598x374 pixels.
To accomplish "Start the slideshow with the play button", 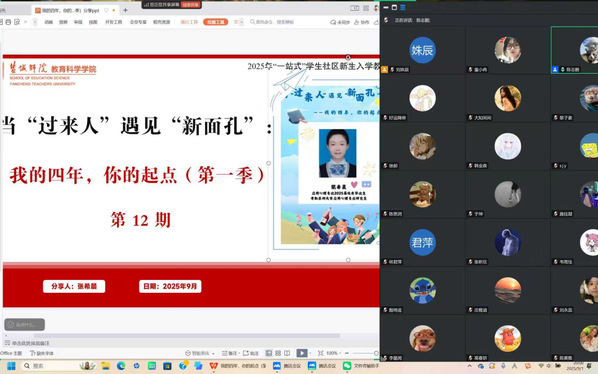I will point(301,353).
